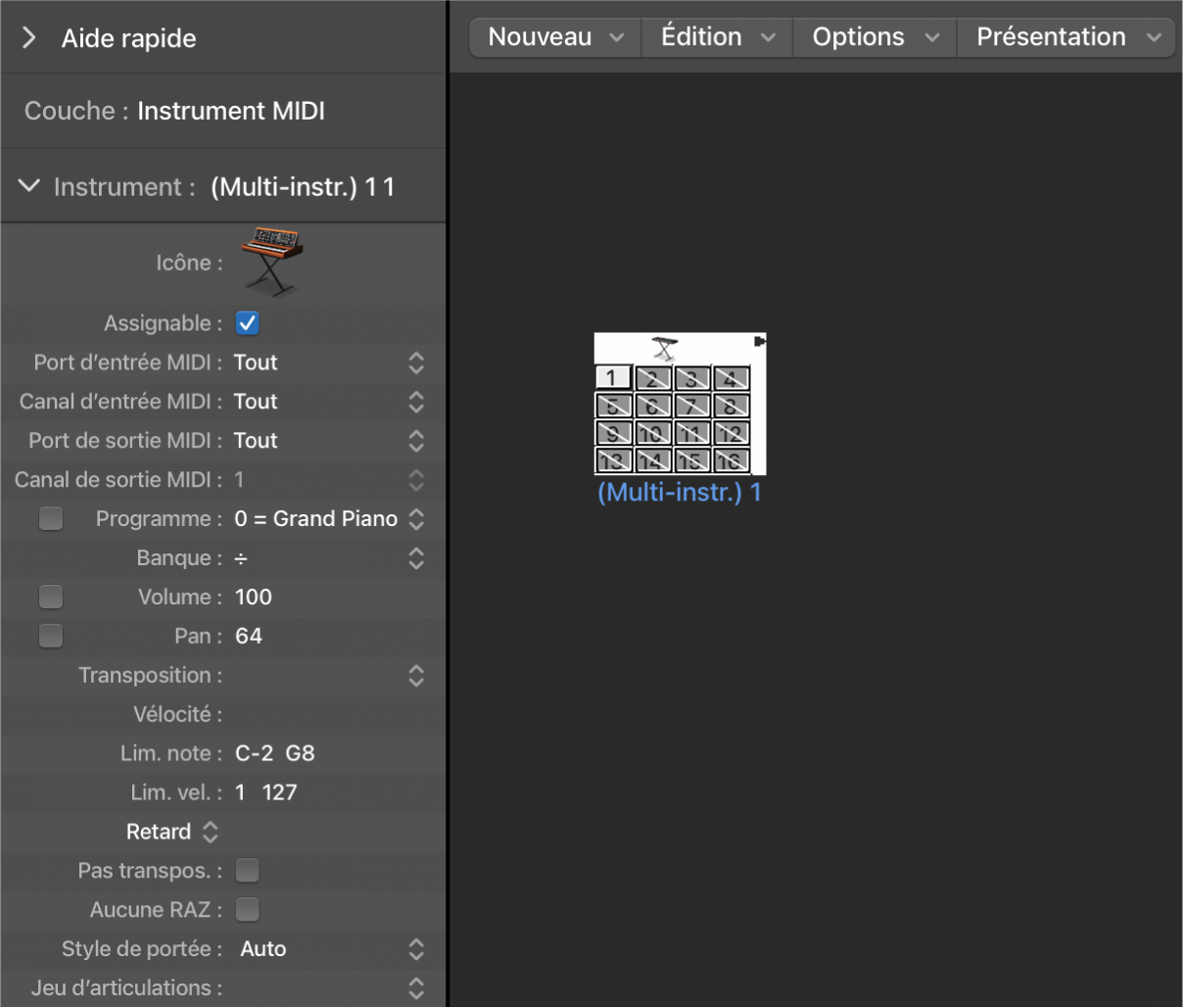Activate sub-channel 4 of the multi-instrument
Image resolution: width=1183 pixels, height=1008 pixels.
tap(732, 378)
